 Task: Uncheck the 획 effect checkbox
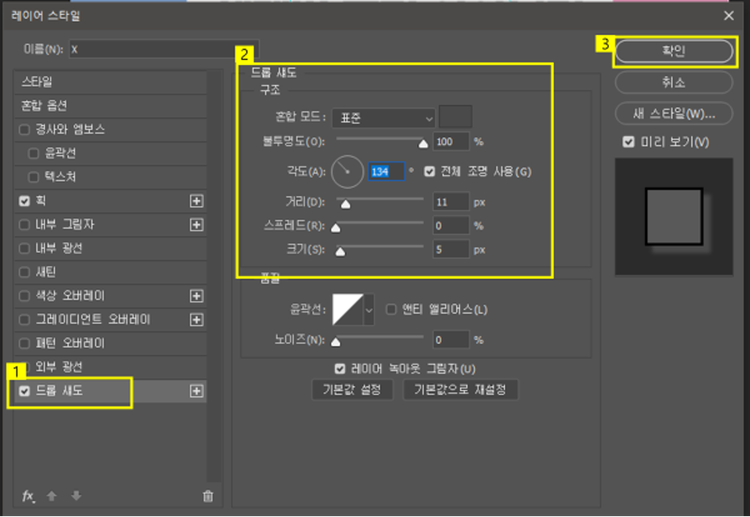pos(24,201)
